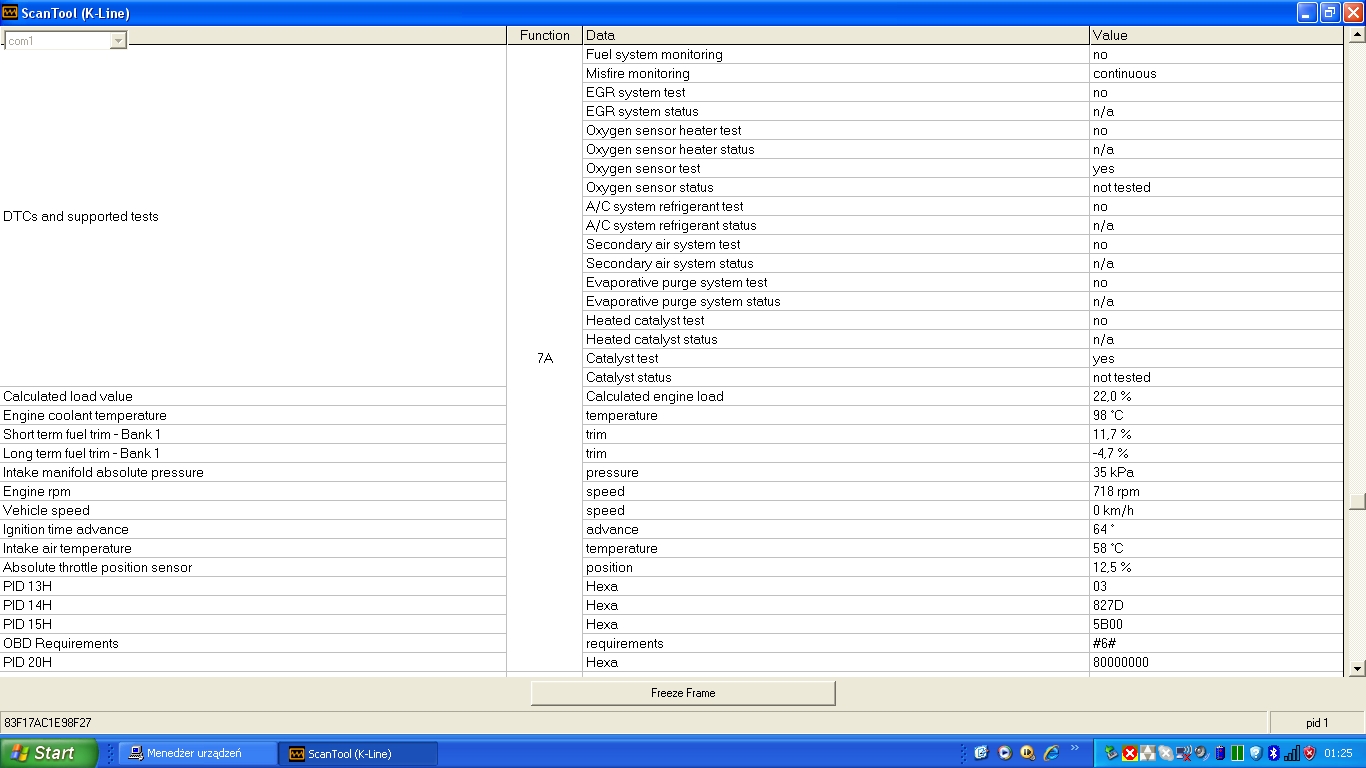Select 'Absolute throttle position sensor' row
This screenshot has width=1366, height=768.
(253, 567)
